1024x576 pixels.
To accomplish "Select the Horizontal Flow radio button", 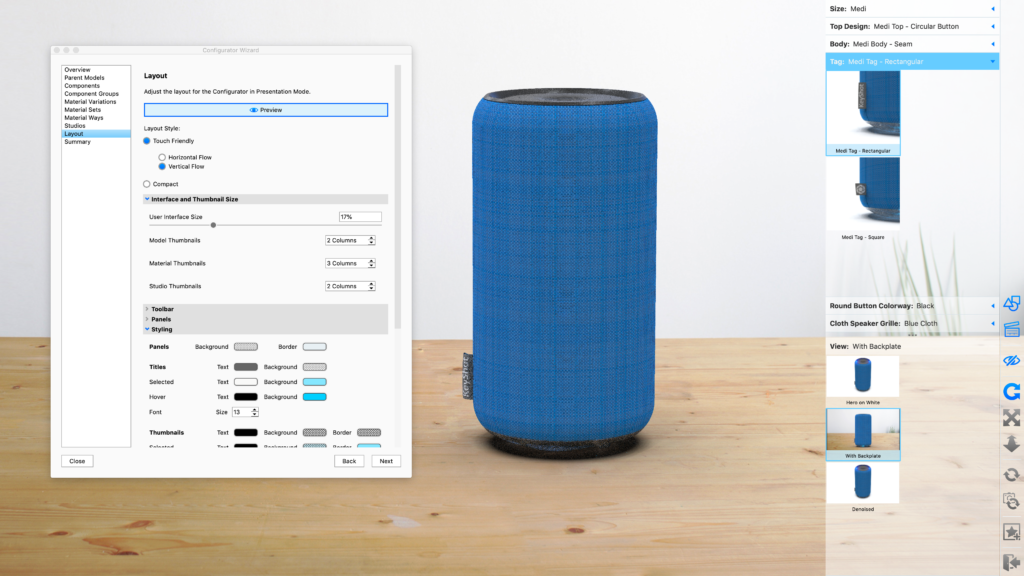I will (x=162, y=157).
